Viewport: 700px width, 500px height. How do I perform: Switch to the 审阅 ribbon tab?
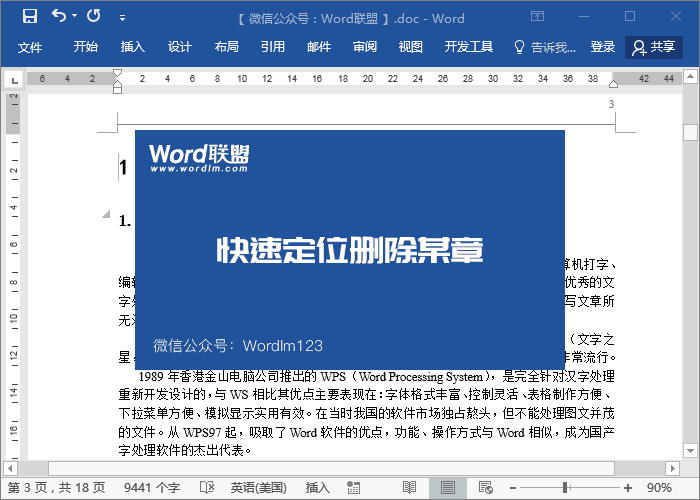coord(365,47)
